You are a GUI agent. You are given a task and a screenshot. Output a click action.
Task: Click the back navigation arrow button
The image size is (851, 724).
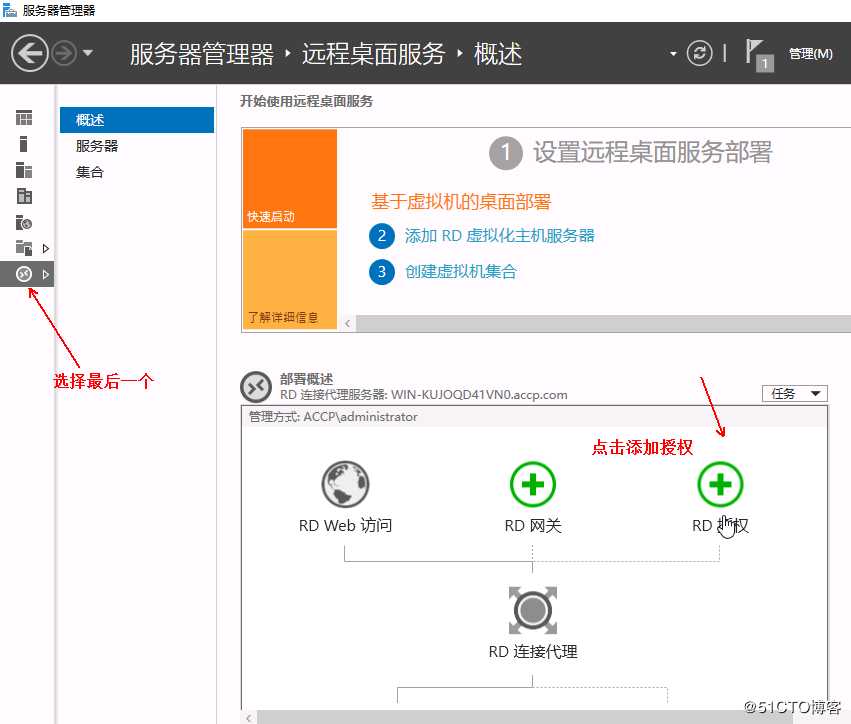click(x=30, y=53)
